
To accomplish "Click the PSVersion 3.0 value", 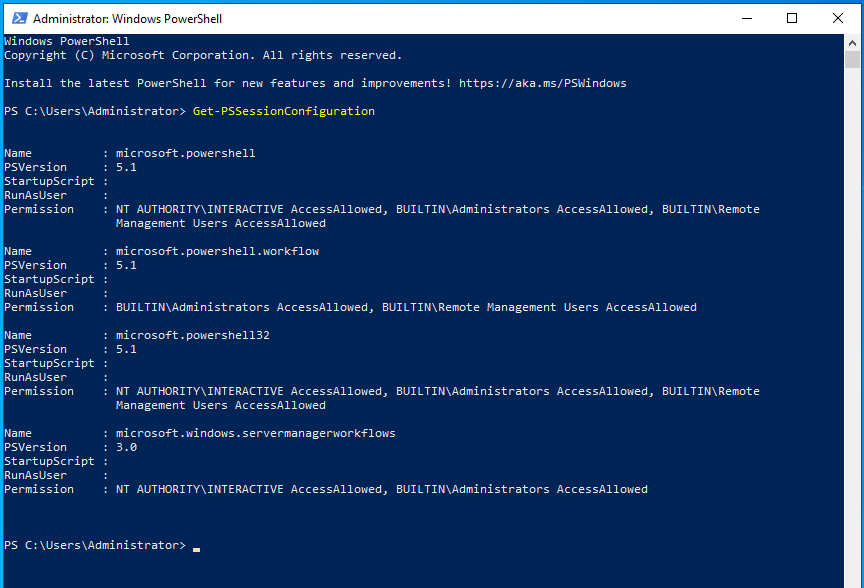I will (127, 447).
